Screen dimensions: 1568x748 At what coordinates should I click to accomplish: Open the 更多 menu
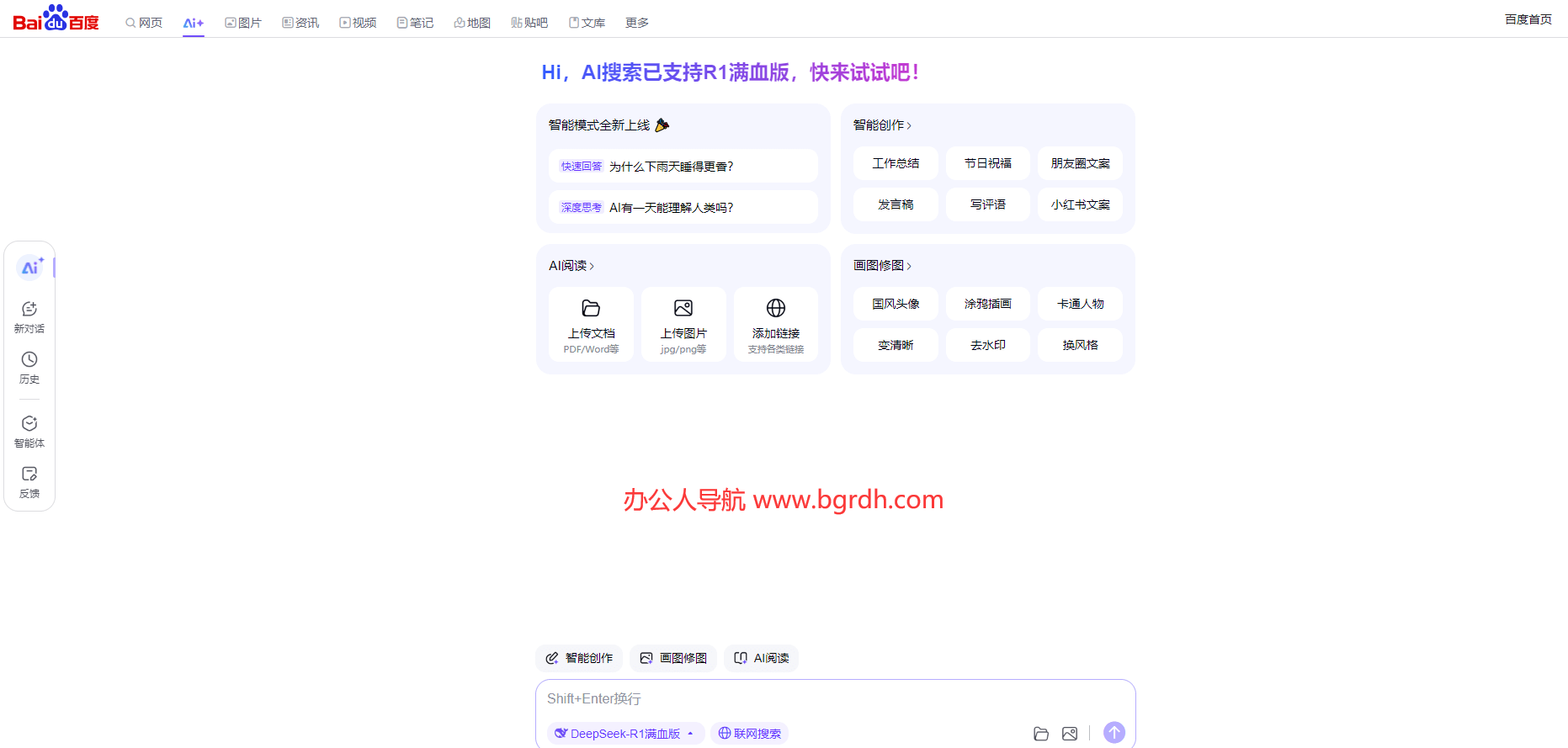(x=637, y=23)
